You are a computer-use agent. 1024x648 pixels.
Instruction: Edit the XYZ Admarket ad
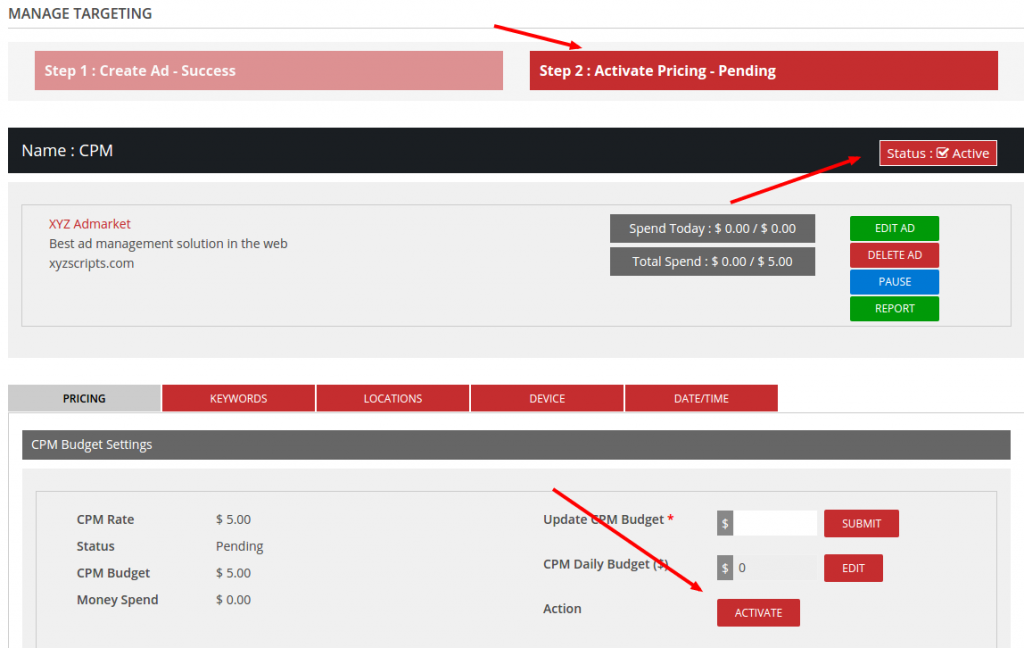(x=894, y=228)
